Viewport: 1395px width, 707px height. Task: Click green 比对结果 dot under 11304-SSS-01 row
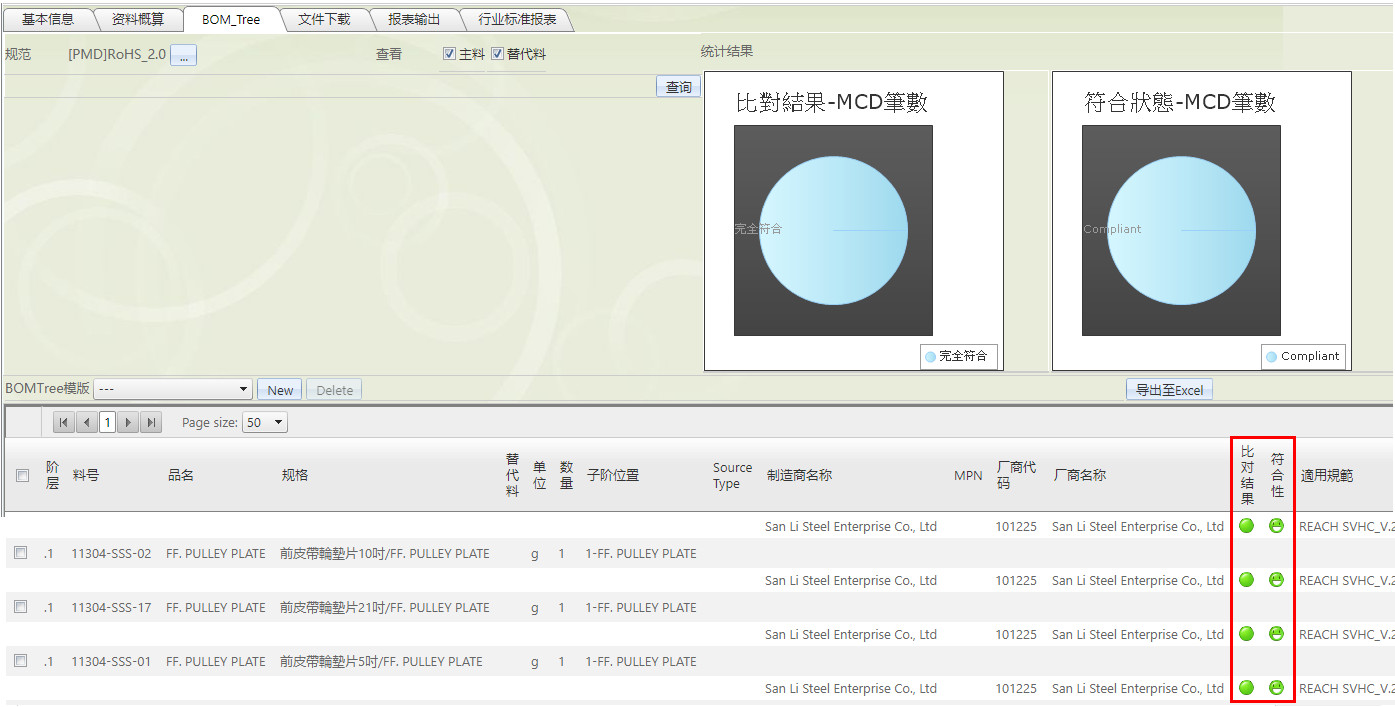1246,688
